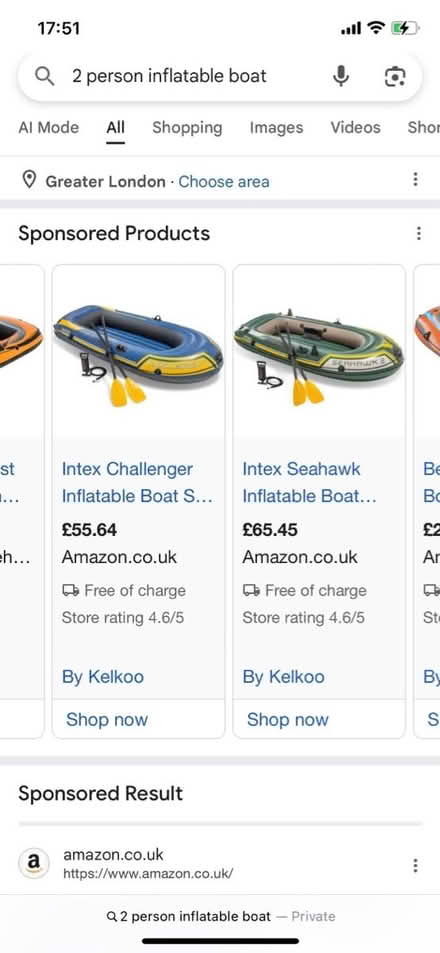
Task: Tap the By Kelkoo link on the Seahawk card
Action: (283, 676)
